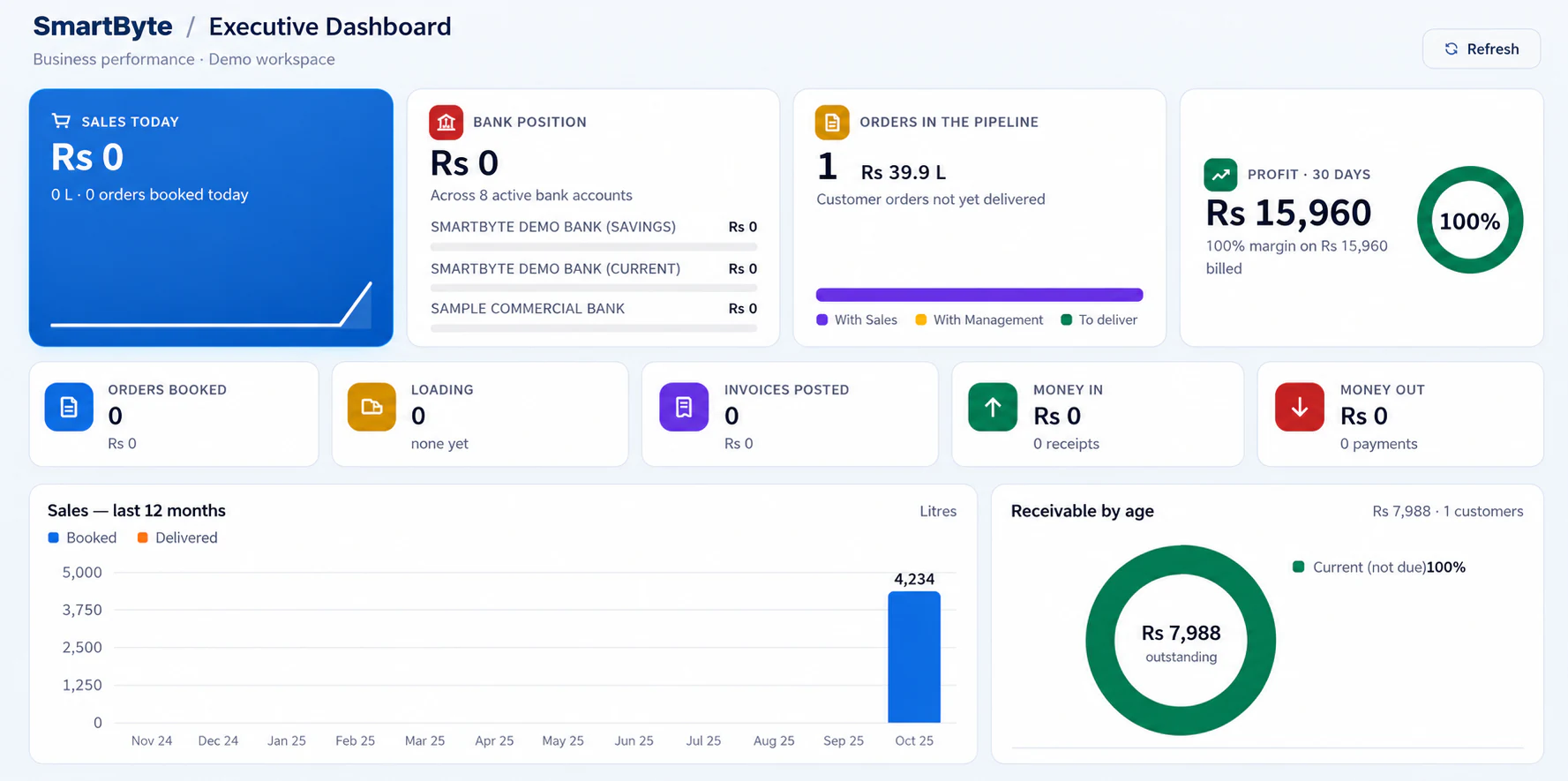
Task: Click the red bank building icon
Action: (x=446, y=123)
